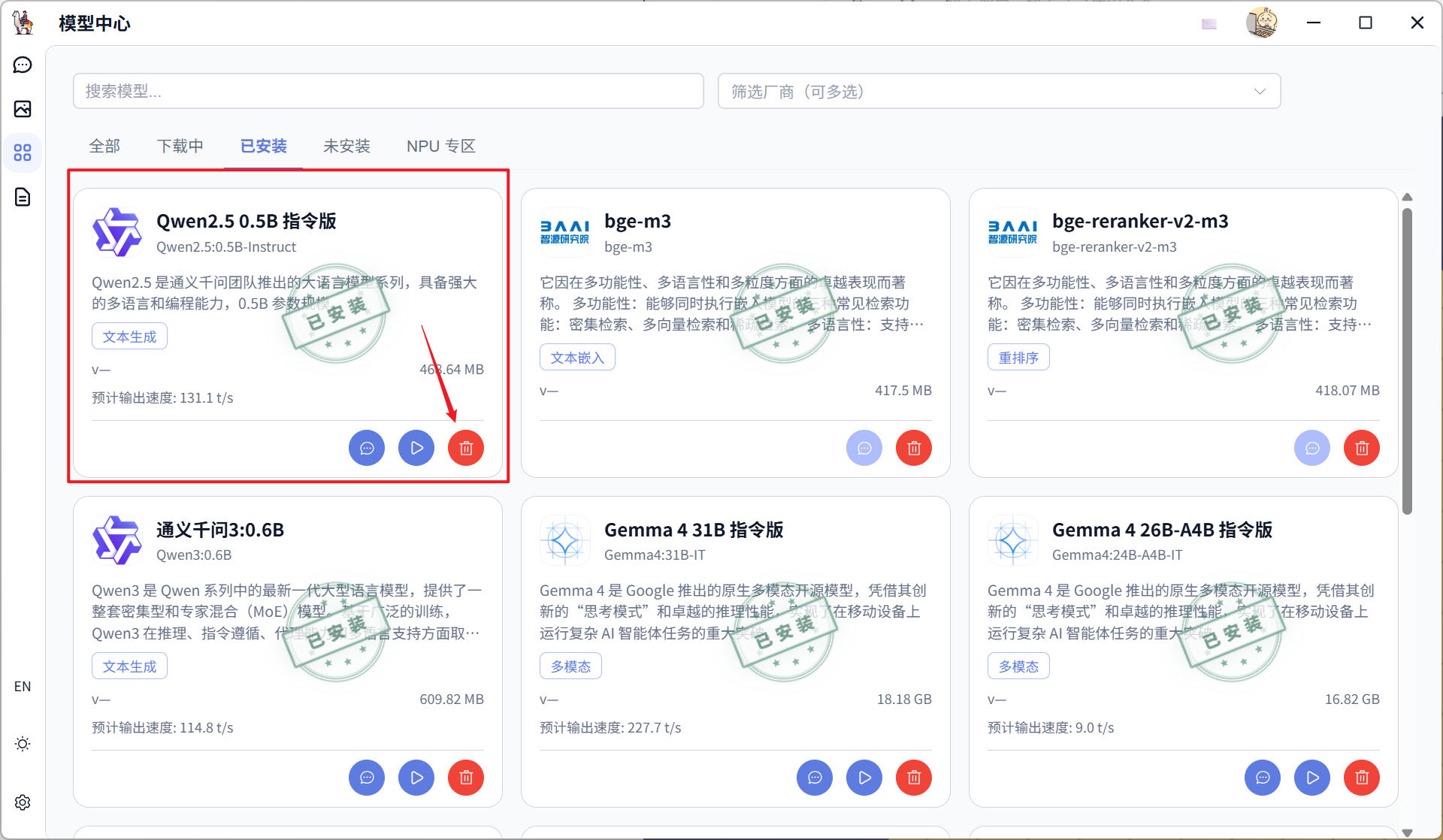Open the 下载中 tab
The image size is (1443, 840).
point(180,146)
